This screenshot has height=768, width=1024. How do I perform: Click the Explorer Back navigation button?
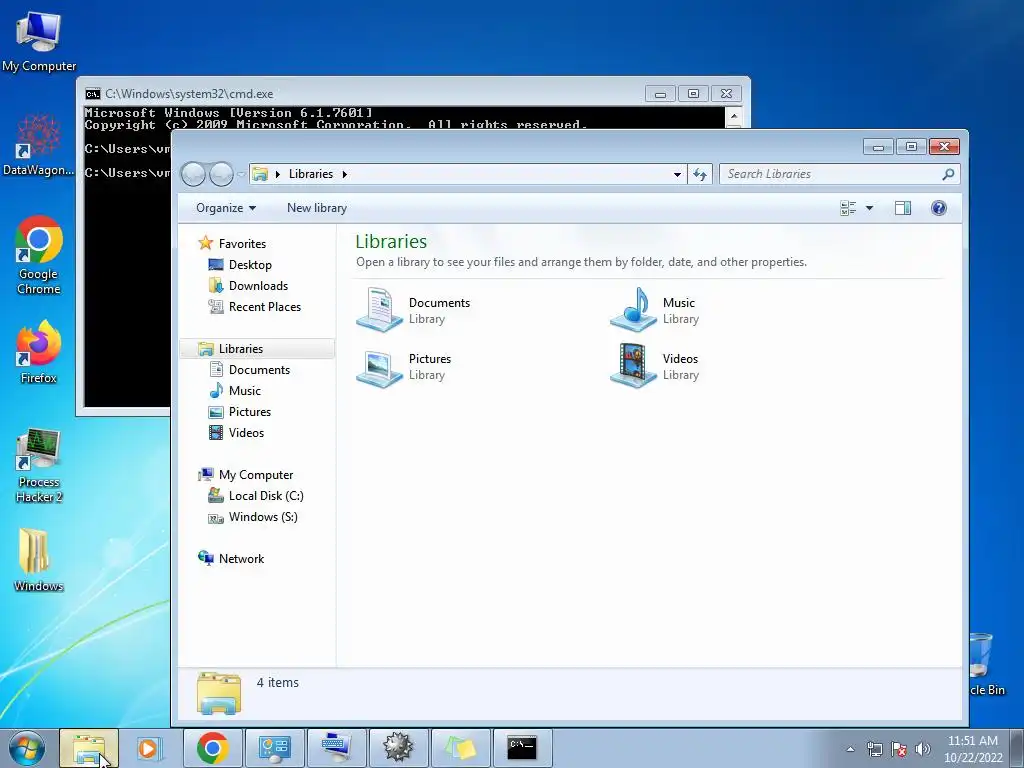coord(194,174)
